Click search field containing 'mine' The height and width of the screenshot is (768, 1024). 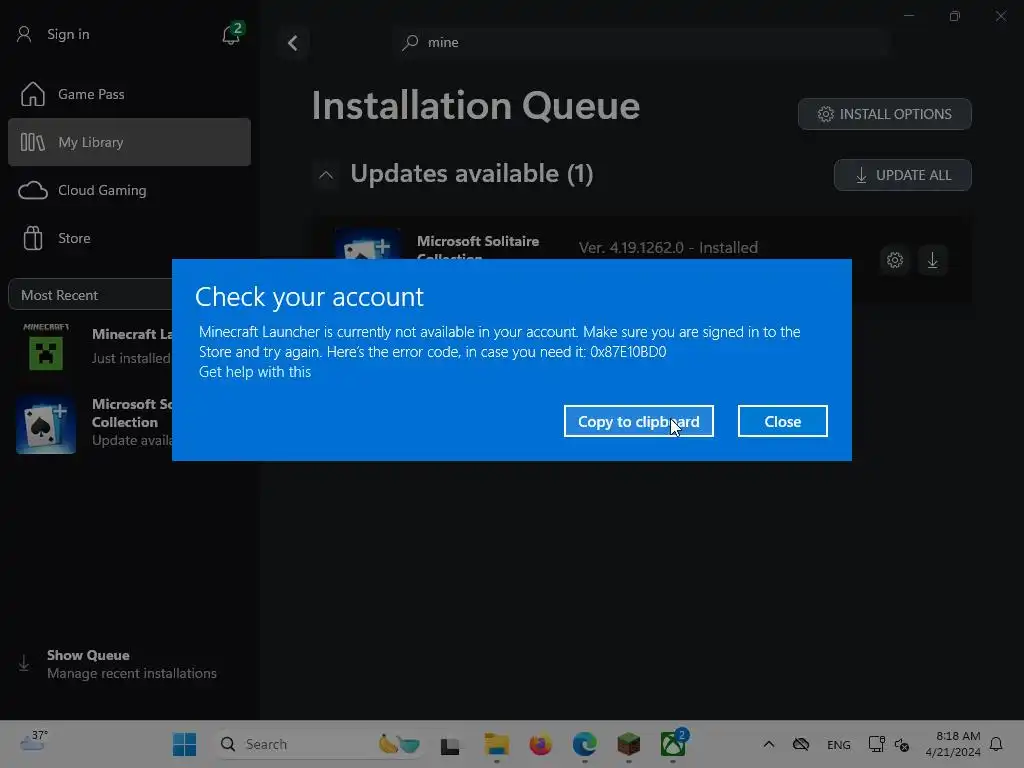click(x=641, y=42)
